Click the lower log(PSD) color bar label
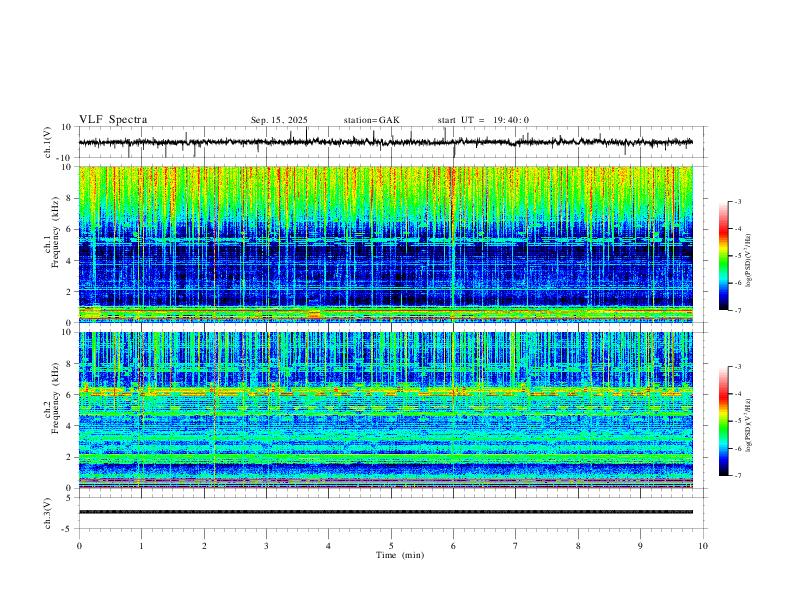Image resolution: width=792 pixels, height=612 pixels. click(x=748, y=425)
